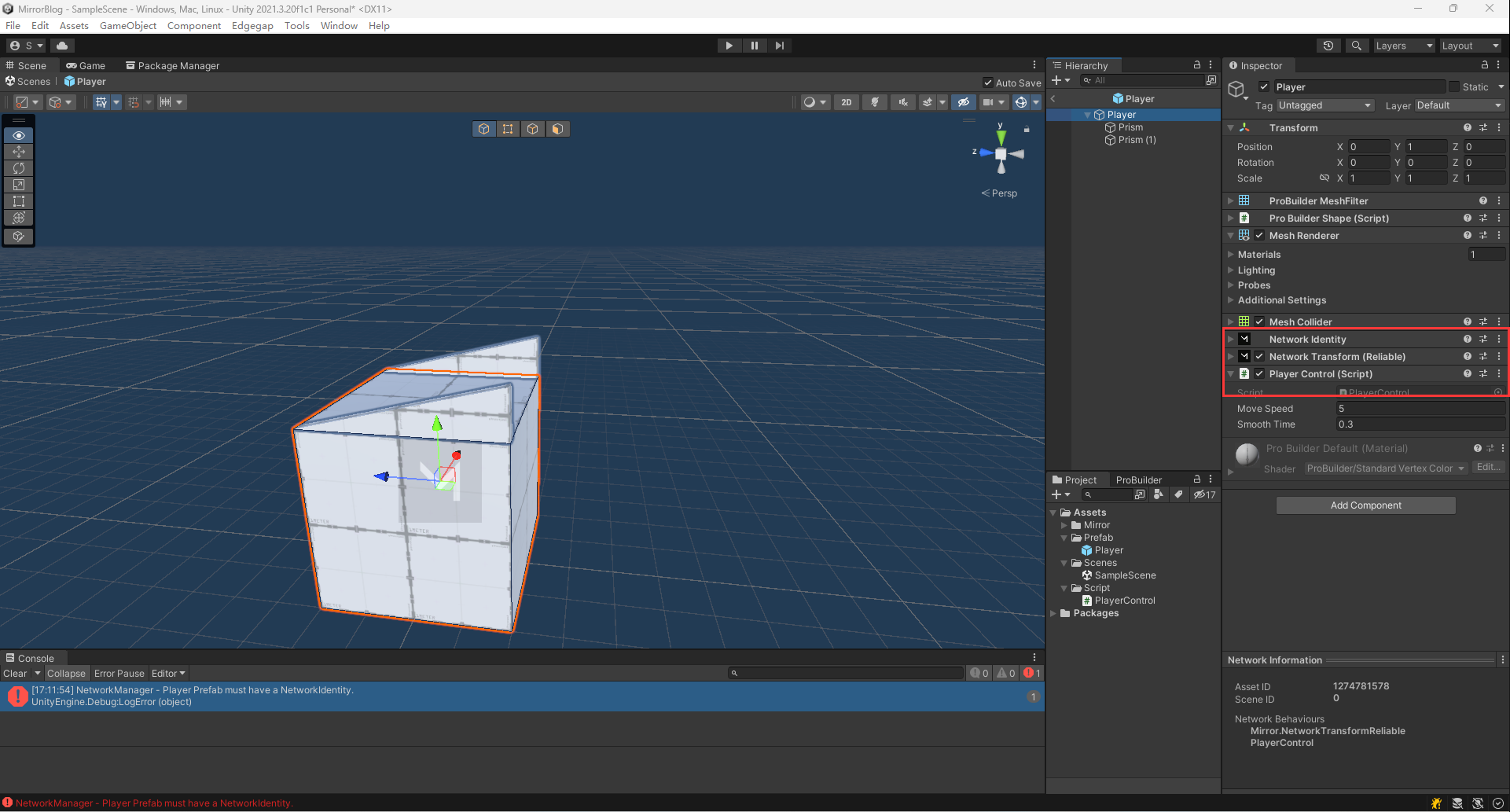
Task: Toggle scene Gizmos globe button
Action: tap(1020, 102)
